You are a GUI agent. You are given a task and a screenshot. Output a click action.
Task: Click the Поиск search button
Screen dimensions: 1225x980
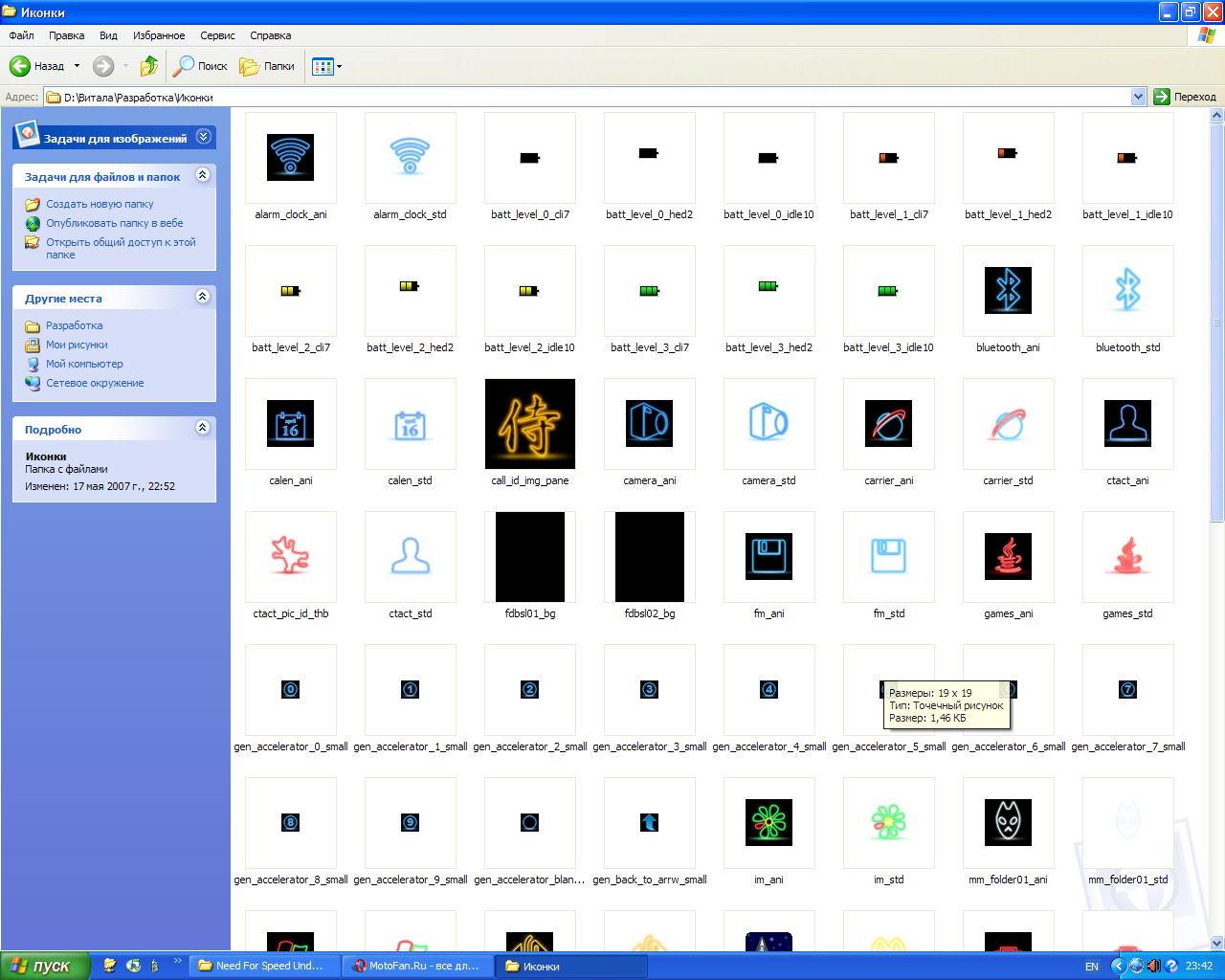(x=200, y=66)
